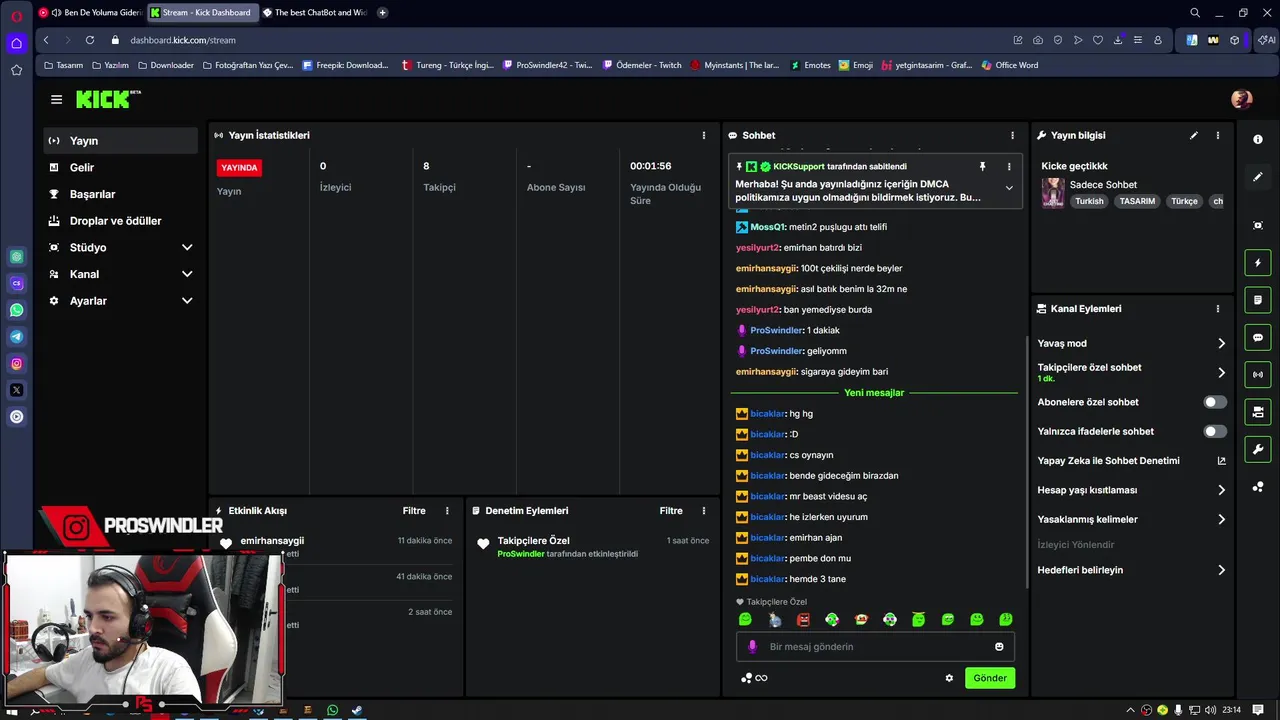Screen dimensions: 1280x720
Task: Open Yayın bilgisi three-dot menu
Action: pos(1217,135)
